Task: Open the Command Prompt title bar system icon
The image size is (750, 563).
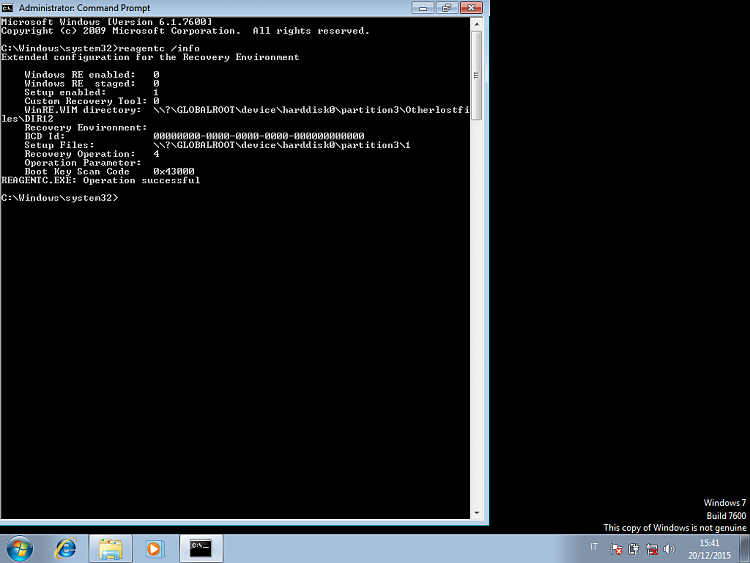Action: (7, 8)
